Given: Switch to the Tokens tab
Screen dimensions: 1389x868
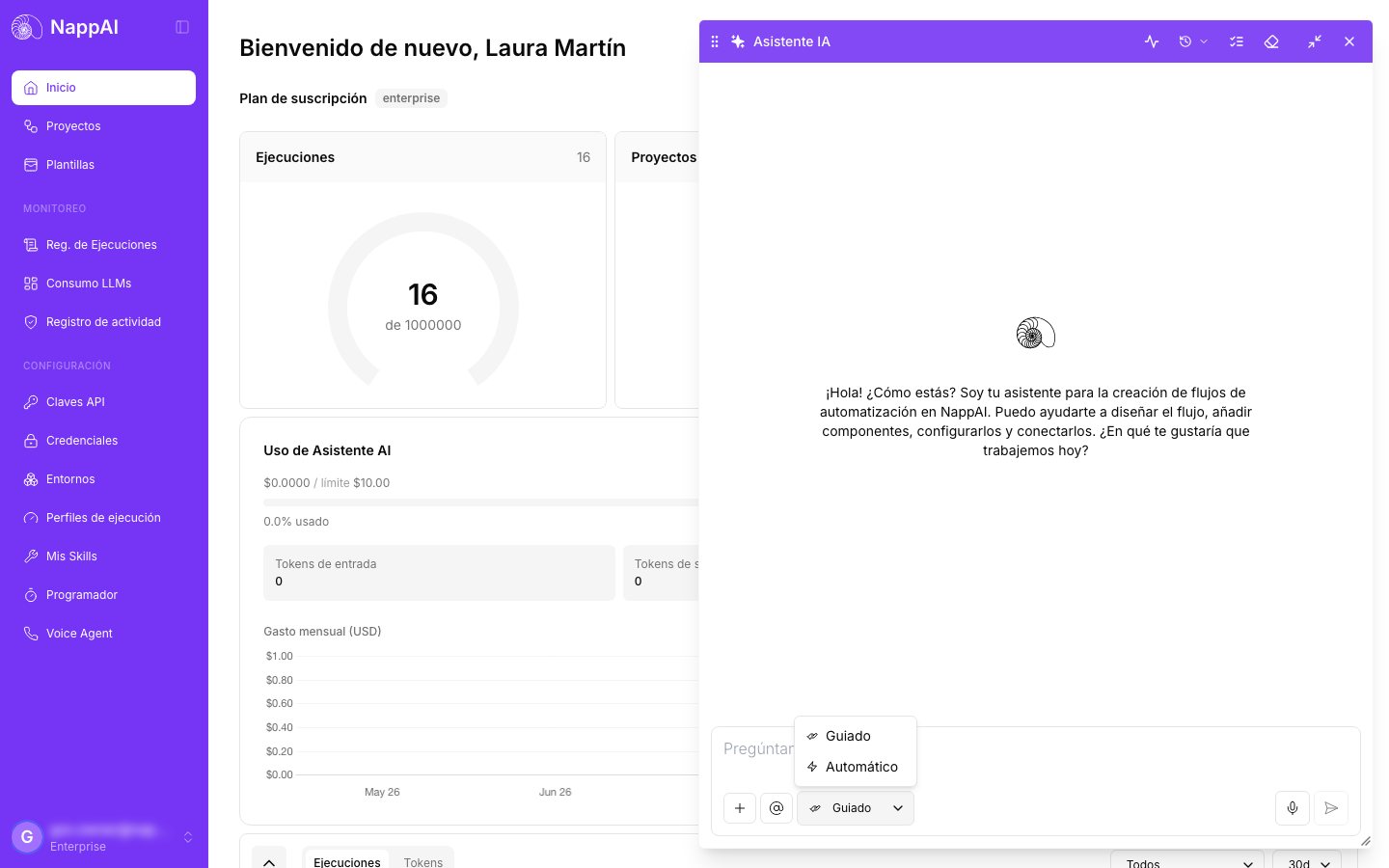Looking at the screenshot, I should coord(423,861).
